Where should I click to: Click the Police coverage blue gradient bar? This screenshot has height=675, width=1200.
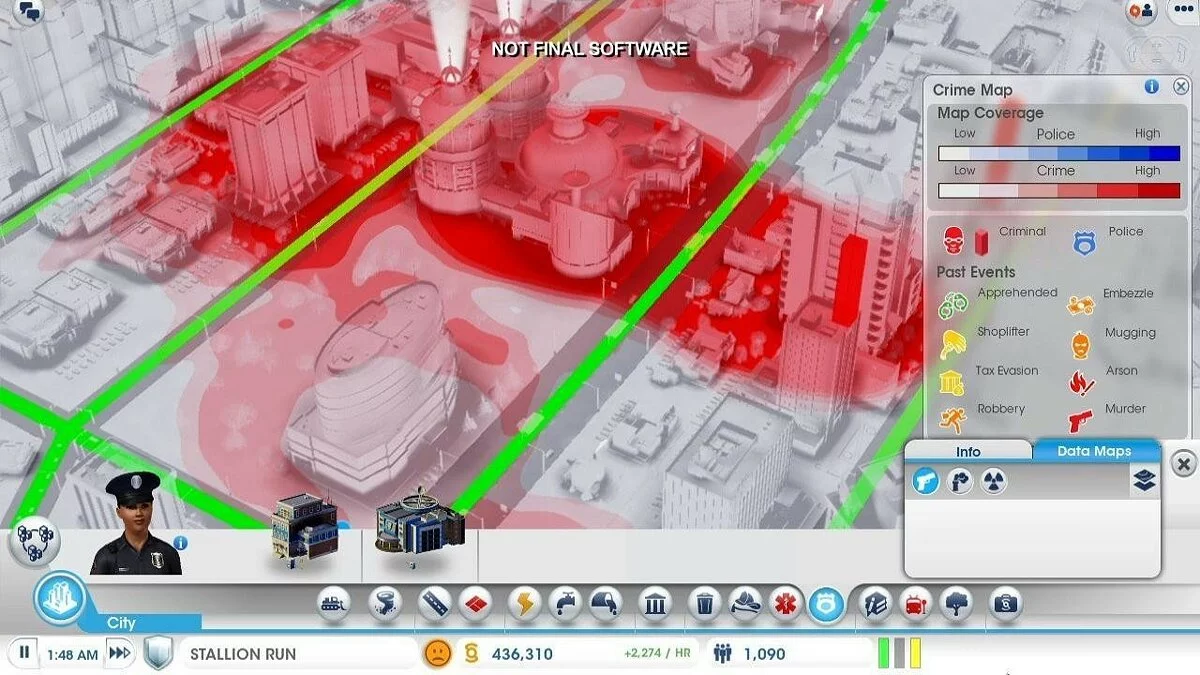click(1059, 154)
